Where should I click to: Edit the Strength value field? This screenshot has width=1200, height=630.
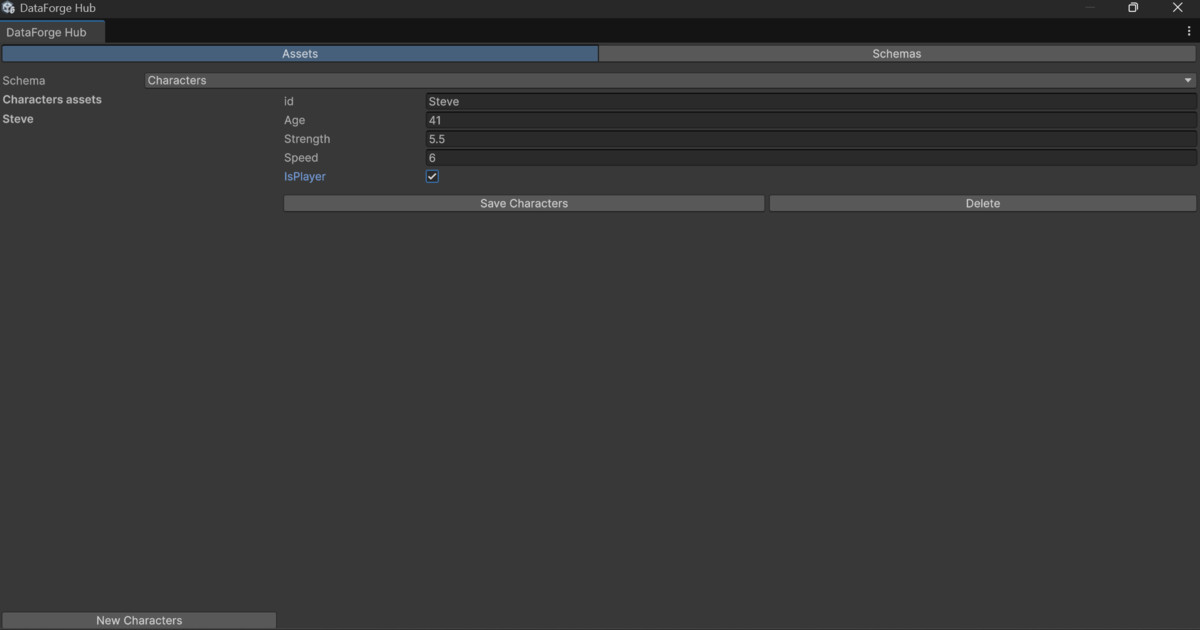tap(700, 139)
